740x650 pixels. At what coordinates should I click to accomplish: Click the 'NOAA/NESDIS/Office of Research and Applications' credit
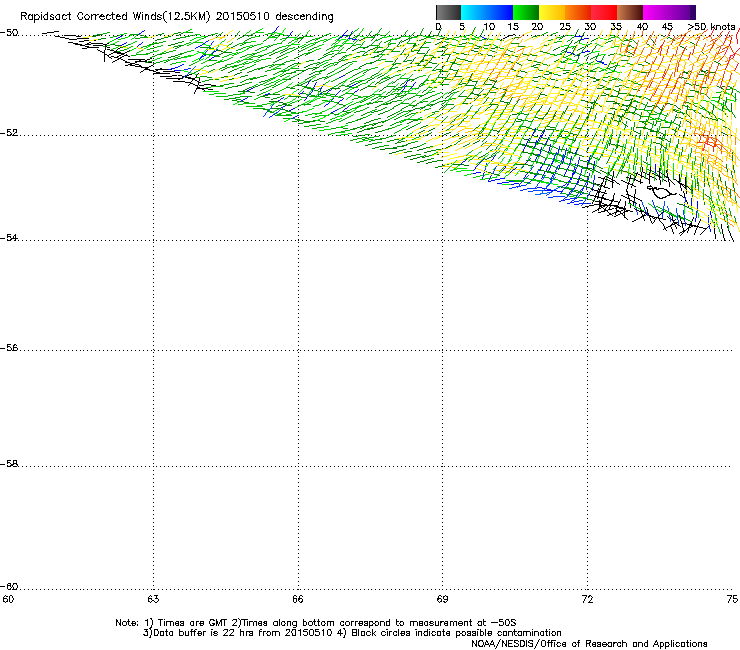[589, 644]
